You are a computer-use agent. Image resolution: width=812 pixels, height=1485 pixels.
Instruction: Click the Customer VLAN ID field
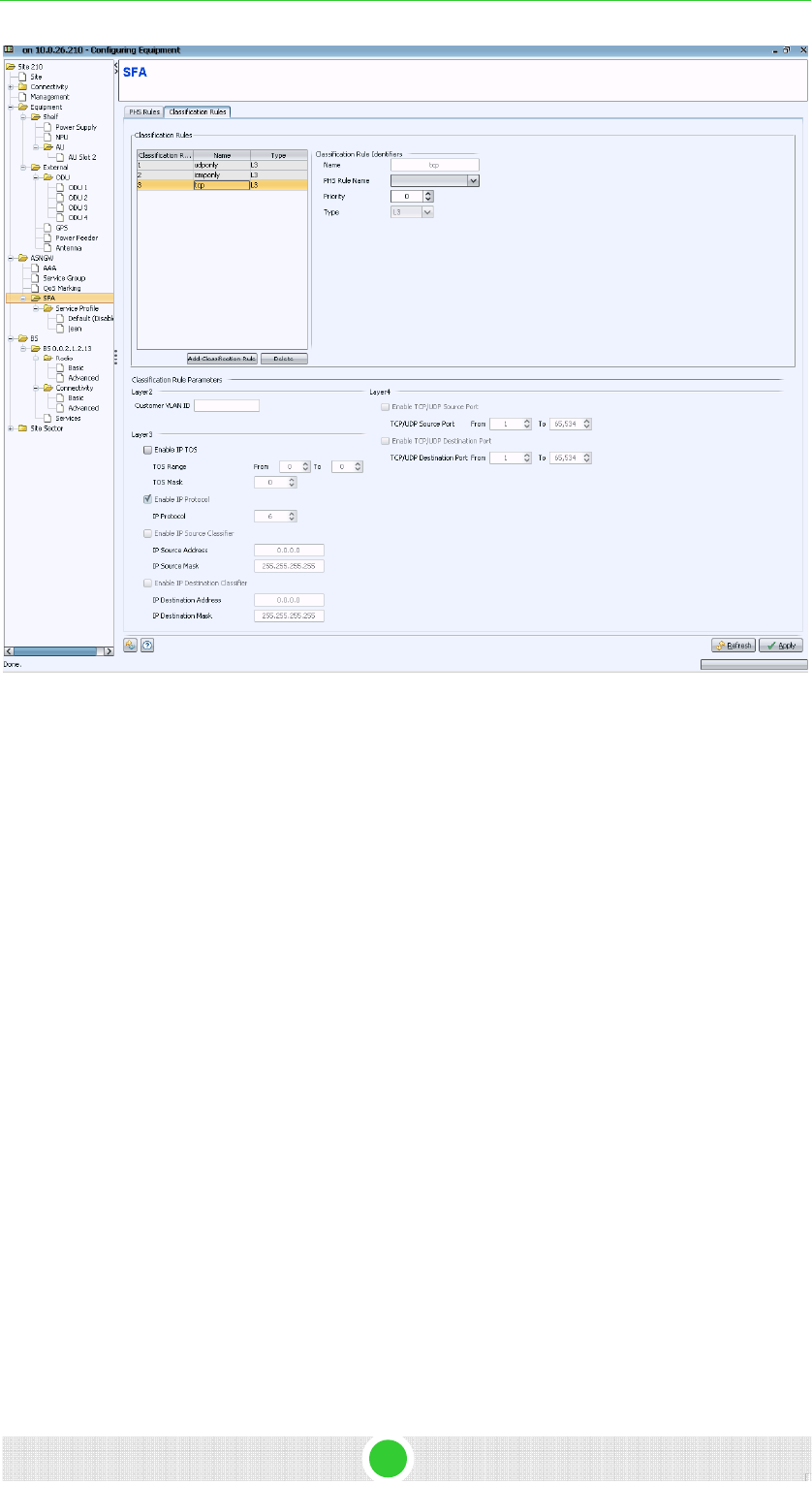coord(227,406)
